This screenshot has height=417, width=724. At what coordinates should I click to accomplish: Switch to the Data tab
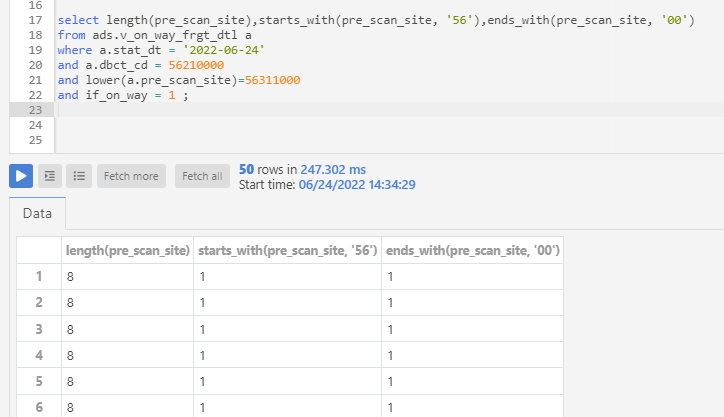point(37,214)
